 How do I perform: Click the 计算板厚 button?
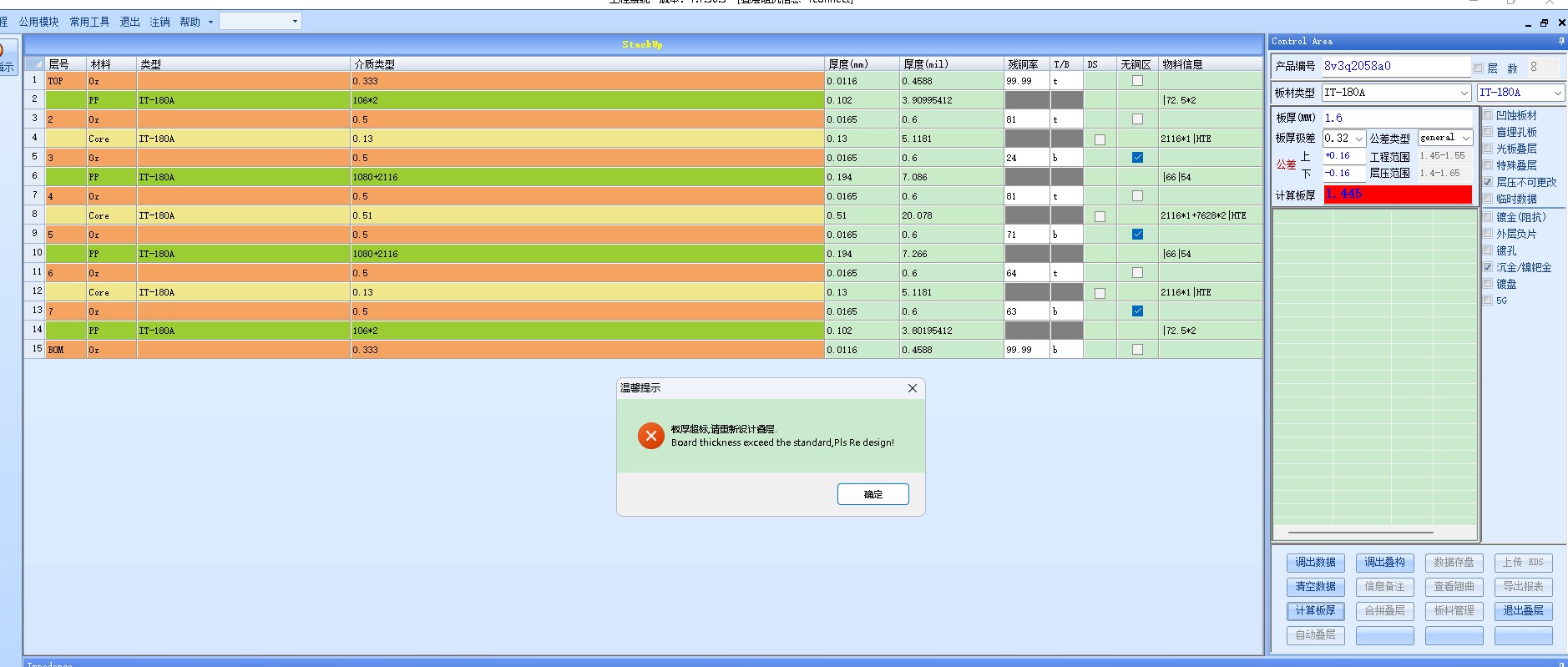click(1315, 611)
